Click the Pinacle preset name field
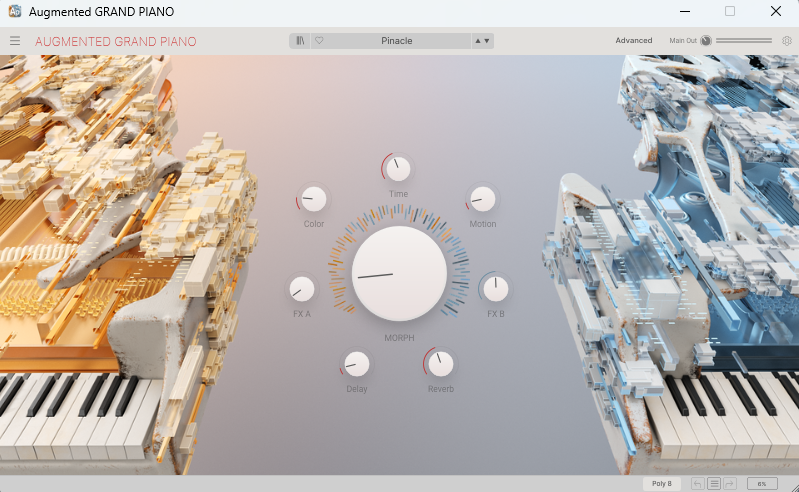Viewport: 799px width, 492px height. tap(397, 41)
